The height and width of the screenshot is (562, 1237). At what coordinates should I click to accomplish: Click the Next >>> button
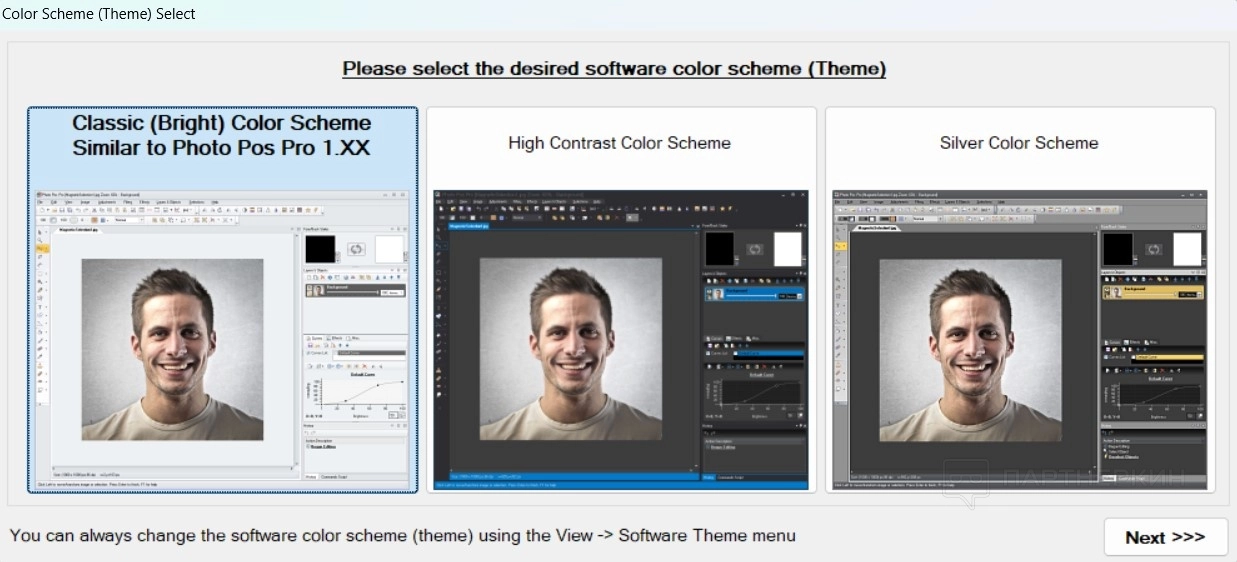click(x=1165, y=537)
